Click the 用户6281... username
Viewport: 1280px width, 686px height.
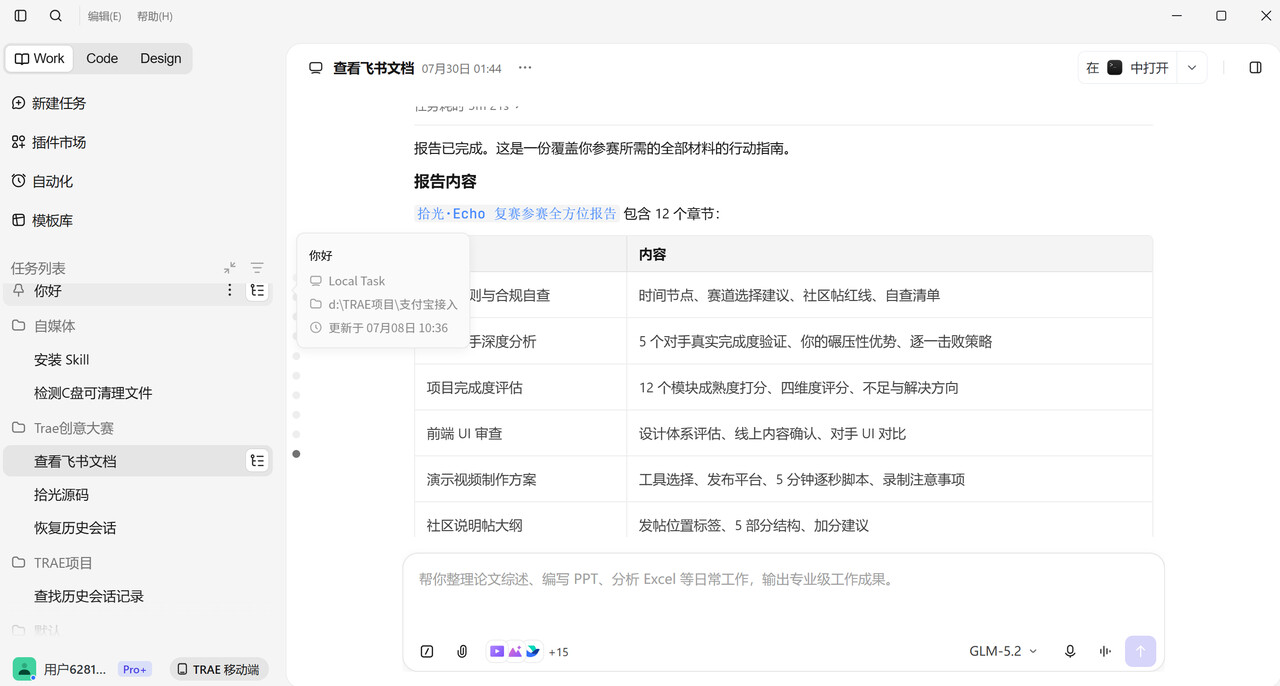[75, 669]
